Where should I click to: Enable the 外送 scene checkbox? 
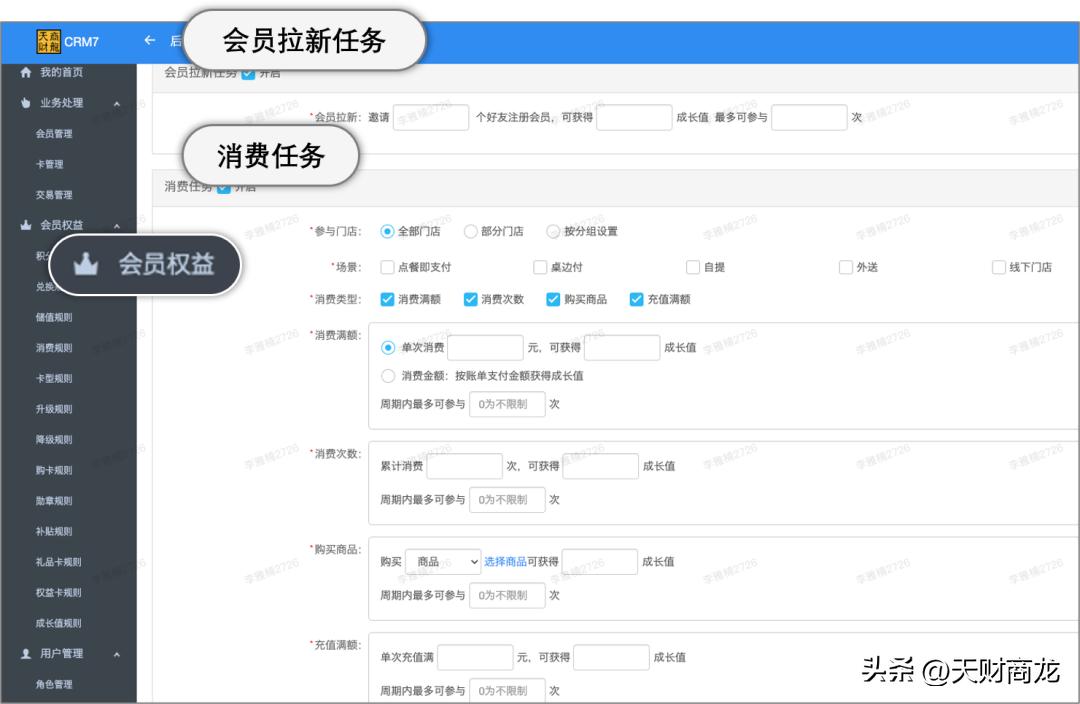click(845, 266)
